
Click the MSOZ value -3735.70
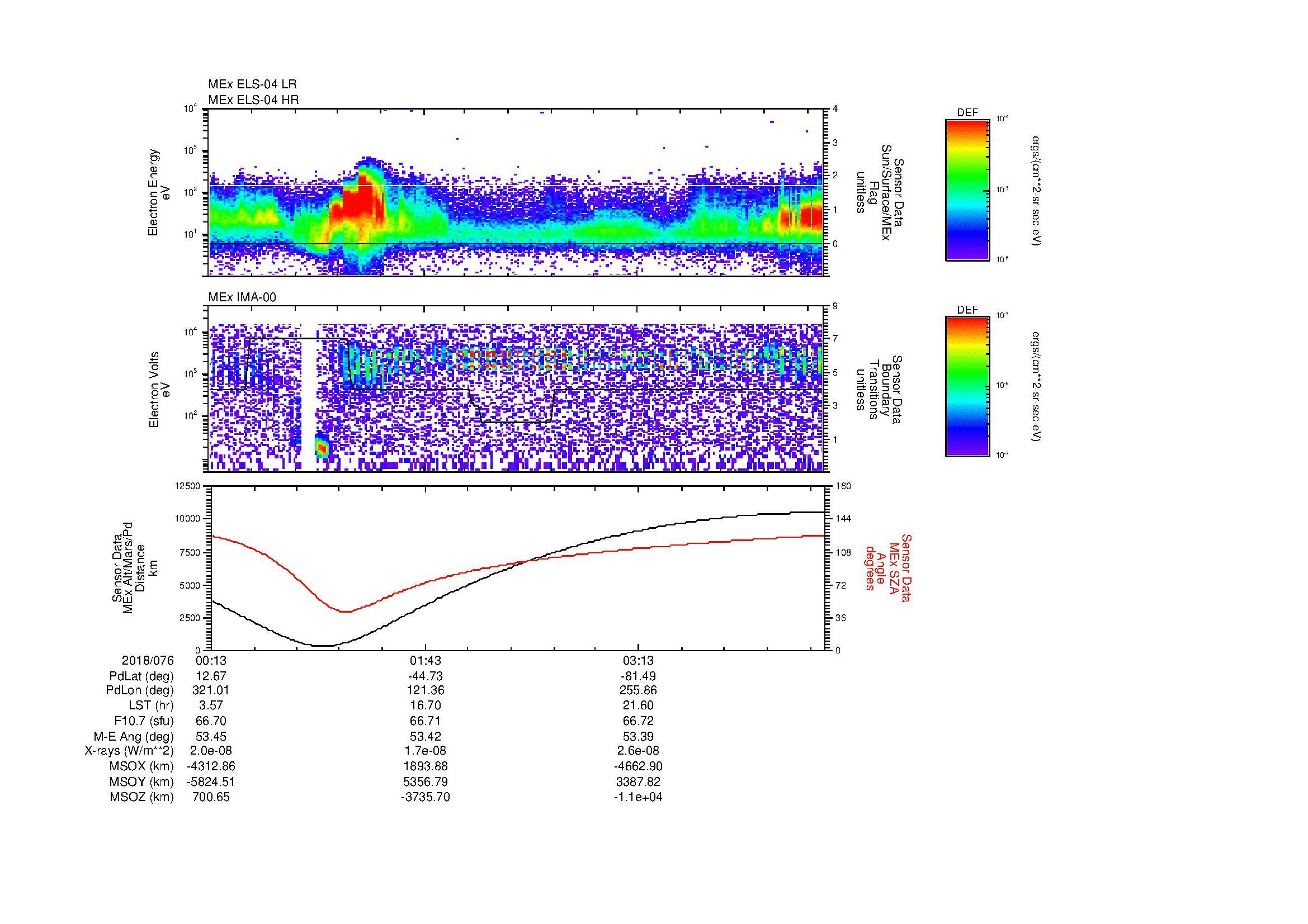coord(425,797)
